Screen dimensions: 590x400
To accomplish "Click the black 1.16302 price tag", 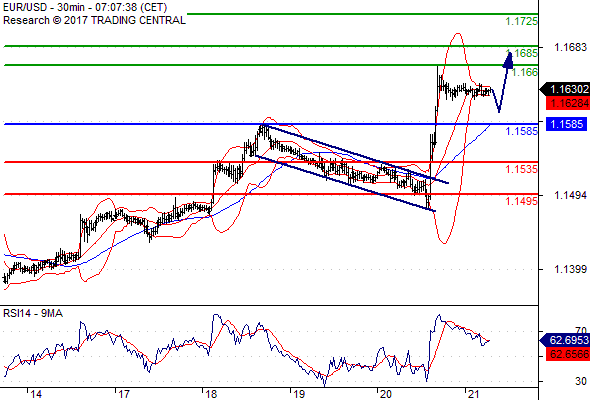I will [565, 90].
